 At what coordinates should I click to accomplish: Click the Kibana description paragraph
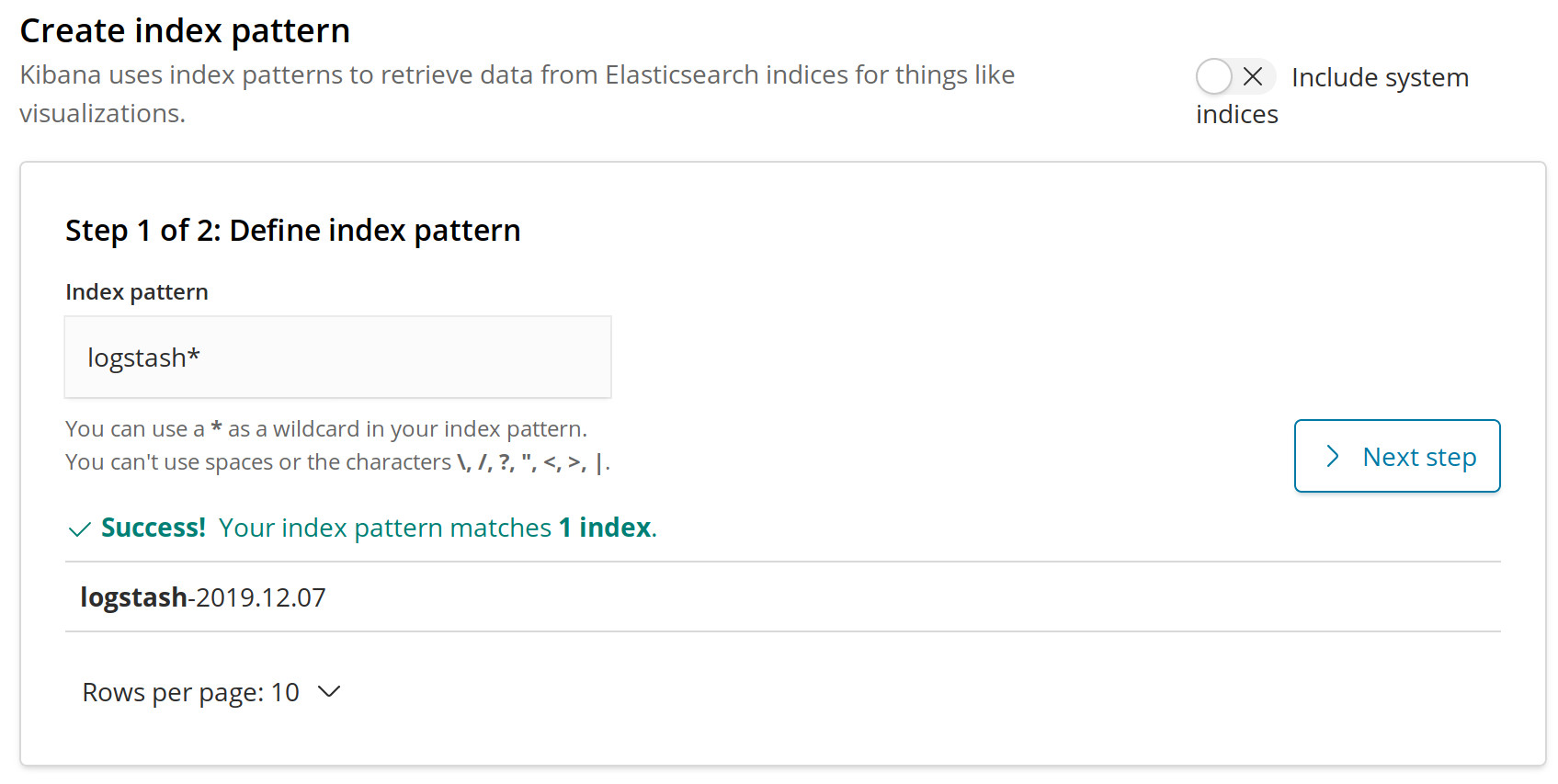point(517,94)
